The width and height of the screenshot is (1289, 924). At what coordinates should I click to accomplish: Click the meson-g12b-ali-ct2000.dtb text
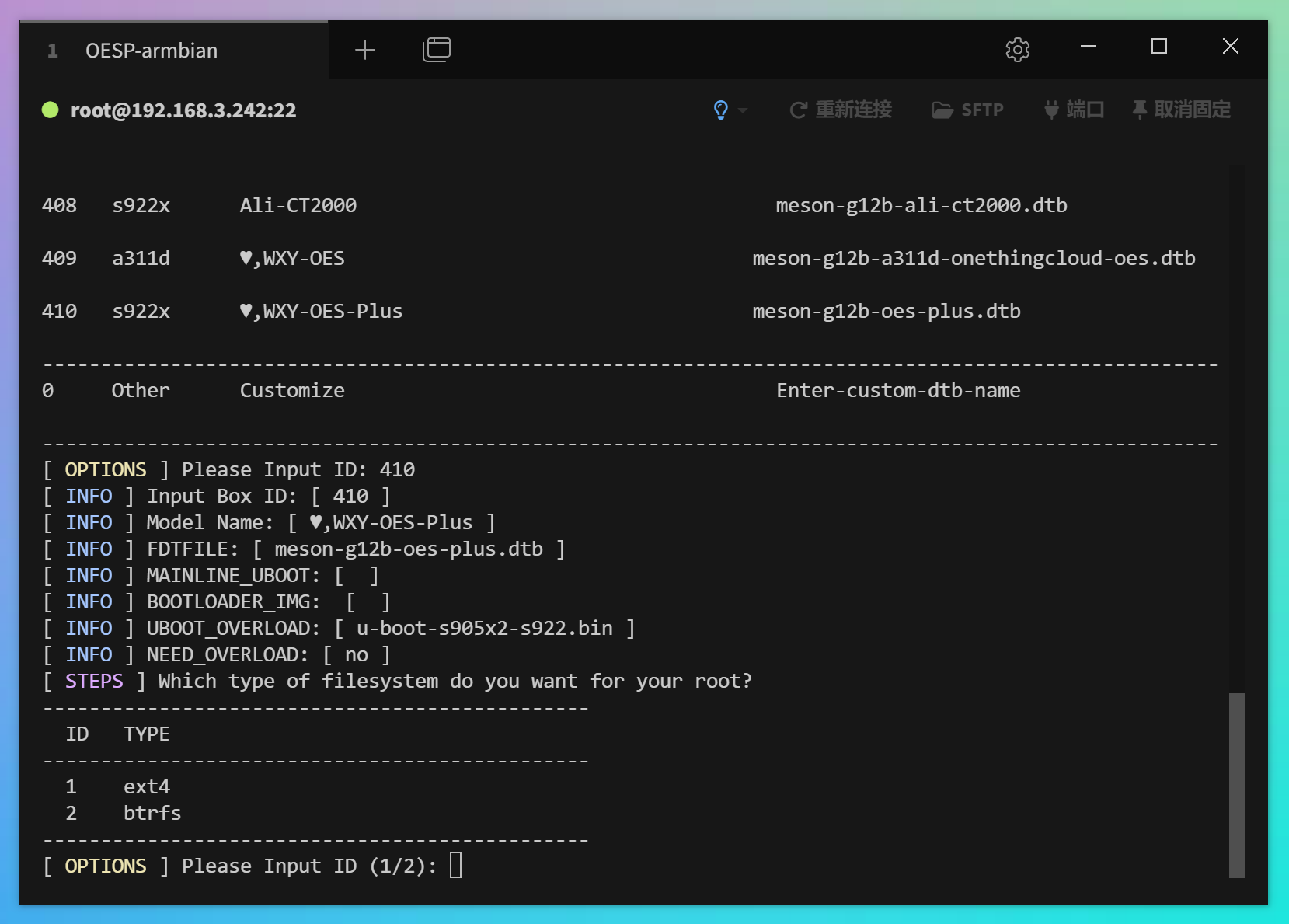[x=921, y=205]
